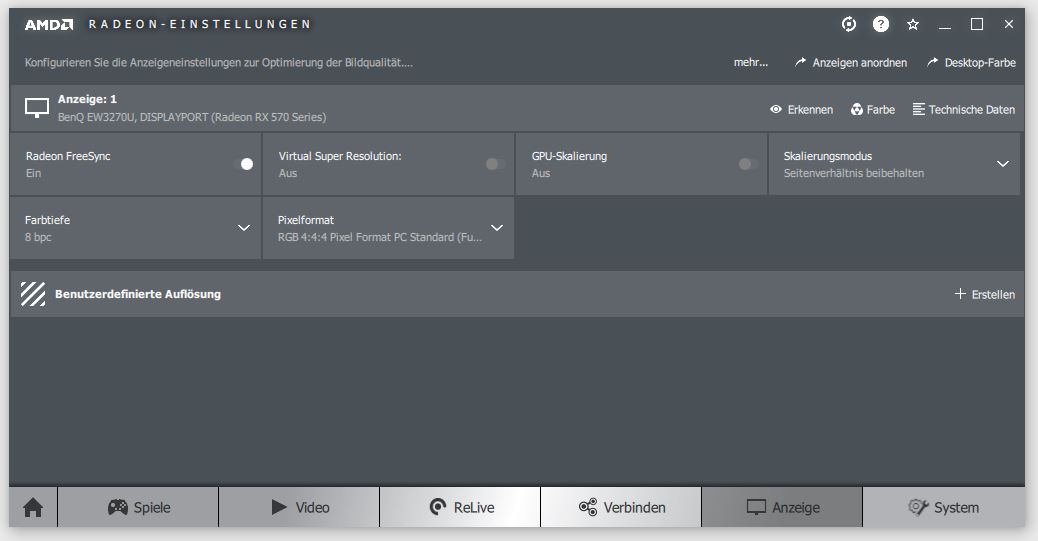Open Technische Daten for the display
1038x541 pixels.
point(963,109)
